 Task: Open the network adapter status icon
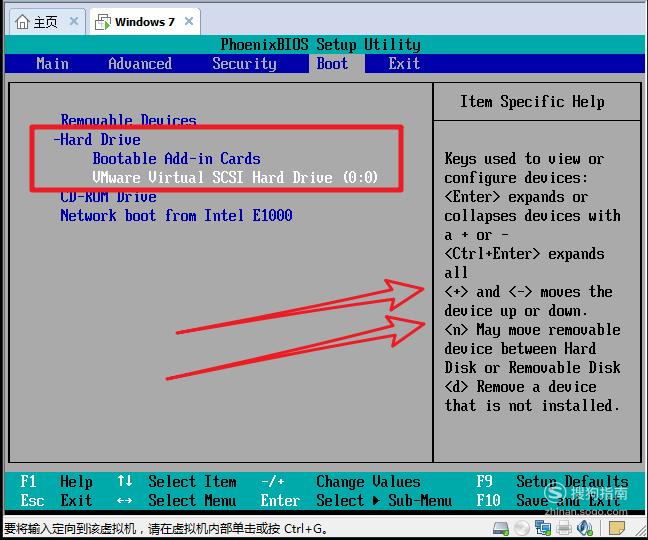[543, 528]
